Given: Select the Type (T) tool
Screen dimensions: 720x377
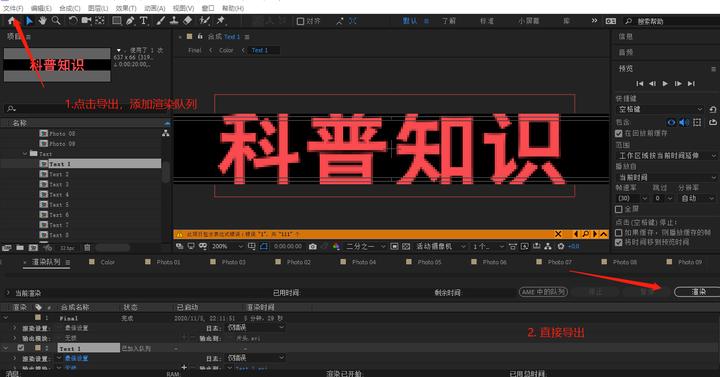Looking at the screenshot, I should click(x=144, y=21).
